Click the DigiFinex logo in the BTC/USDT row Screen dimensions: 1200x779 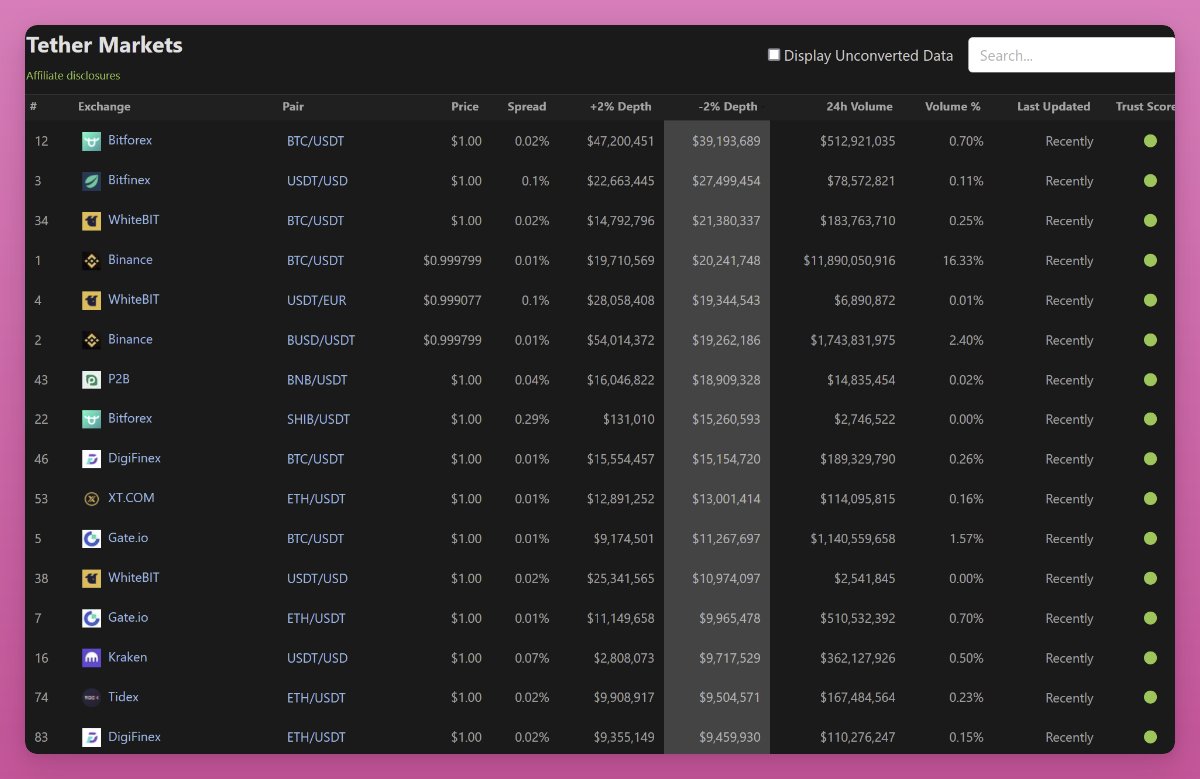click(x=91, y=459)
